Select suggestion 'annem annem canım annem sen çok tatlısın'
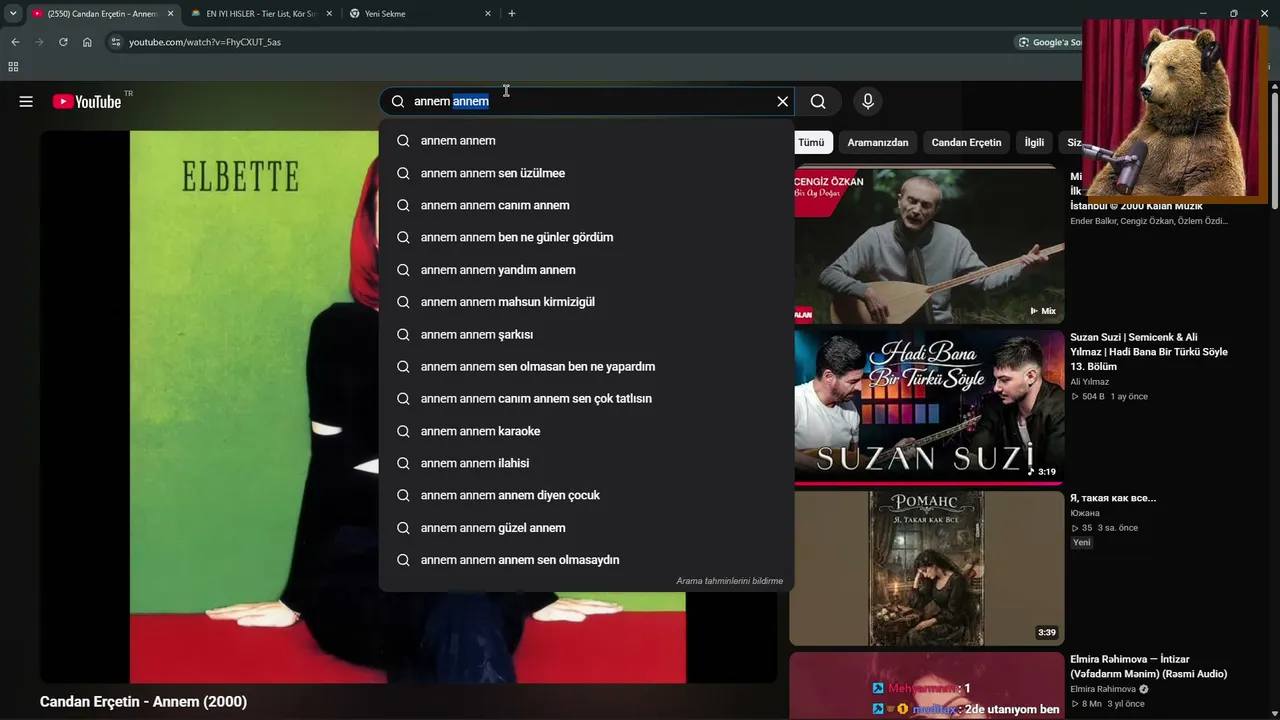Viewport: 1280px width, 720px height. coord(586,398)
